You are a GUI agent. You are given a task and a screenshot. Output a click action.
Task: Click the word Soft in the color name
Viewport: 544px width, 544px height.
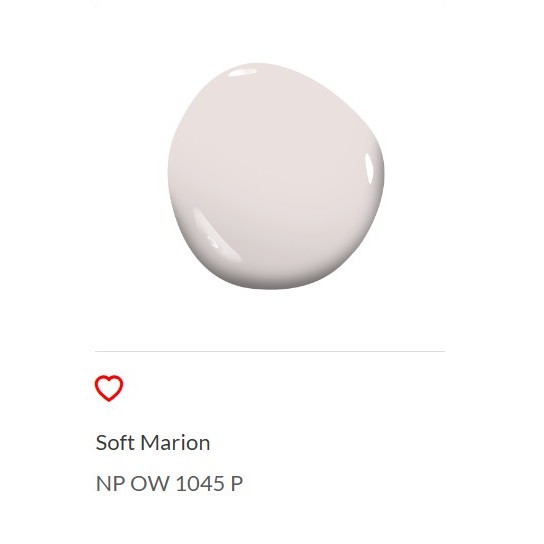click(x=115, y=443)
